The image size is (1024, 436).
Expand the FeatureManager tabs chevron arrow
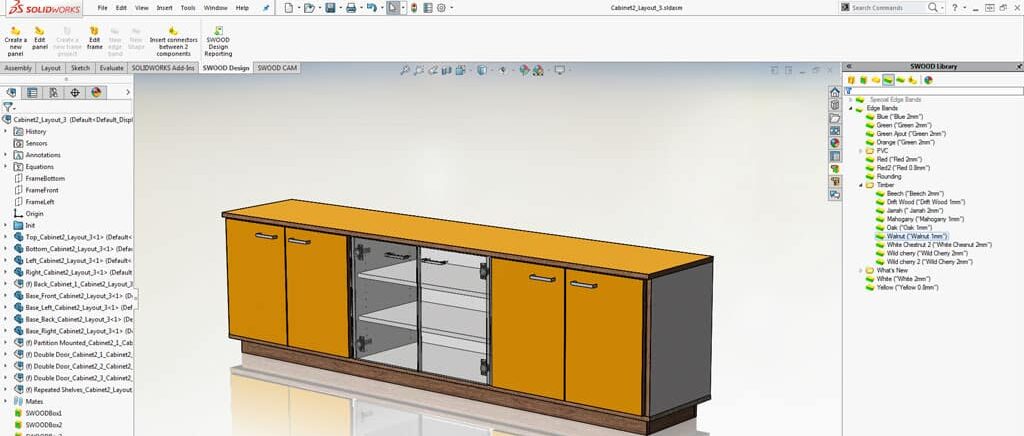pos(128,93)
